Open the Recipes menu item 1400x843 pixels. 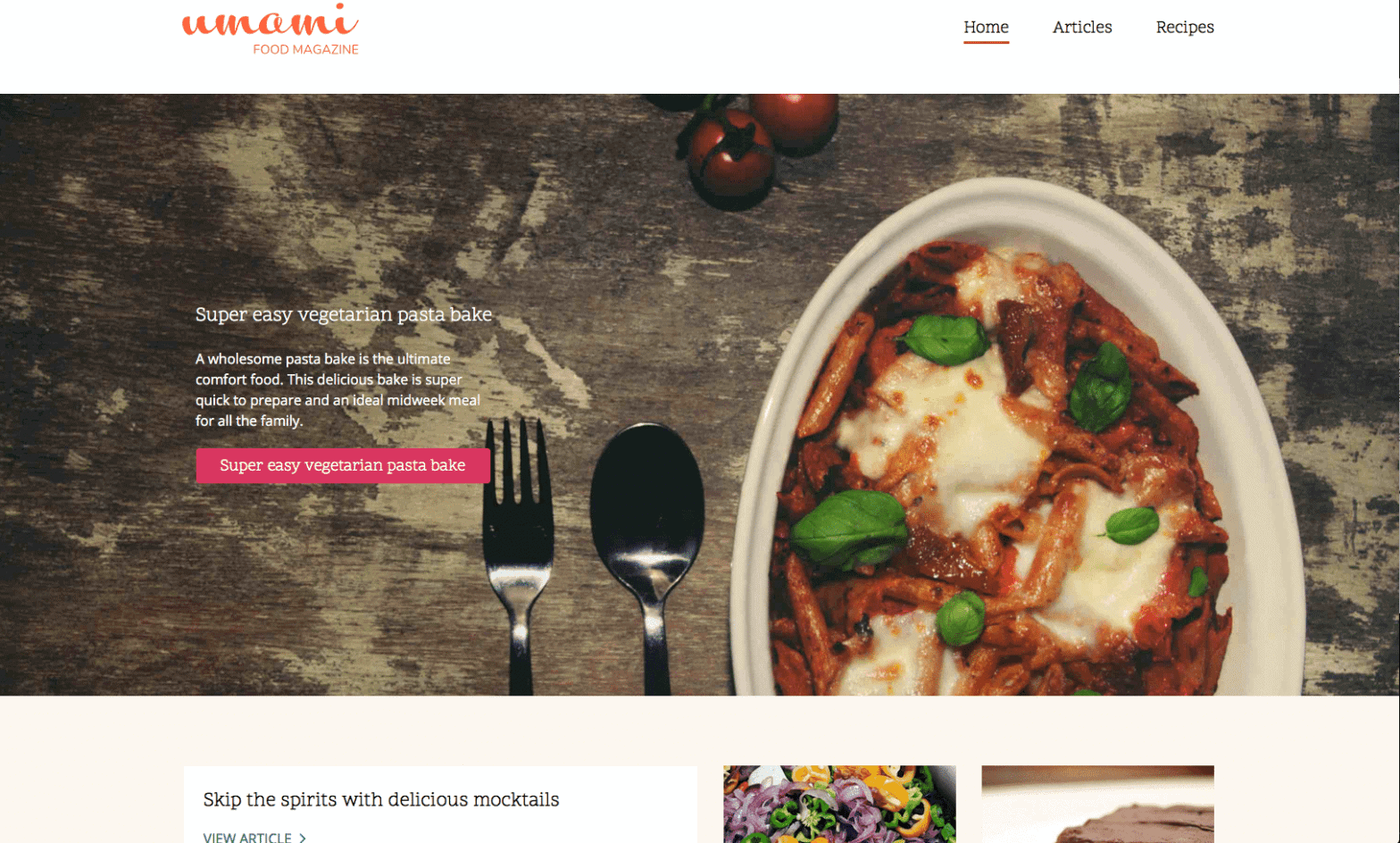[x=1185, y=28]
